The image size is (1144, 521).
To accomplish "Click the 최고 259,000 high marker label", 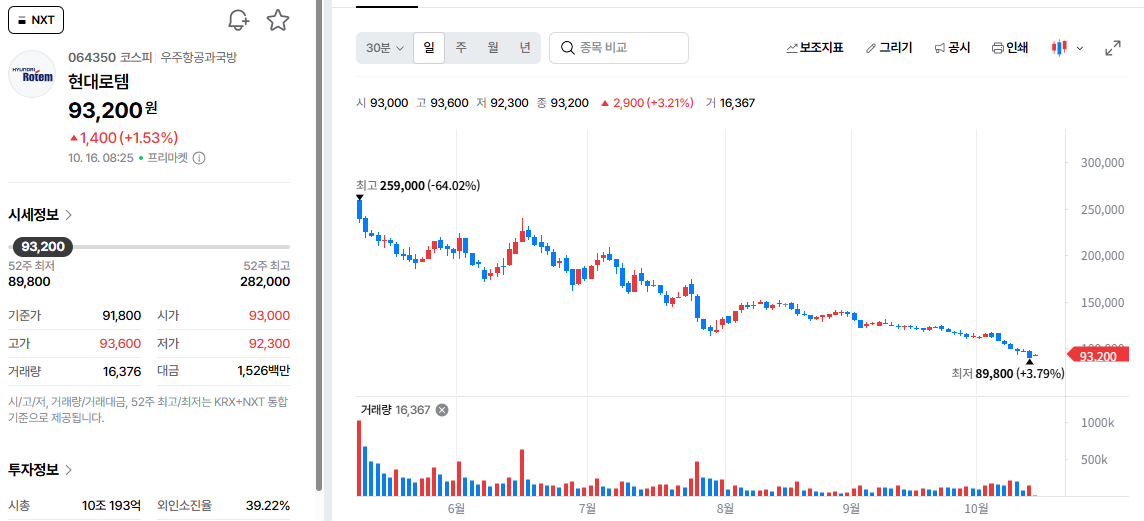I will [x=418, y=186].
